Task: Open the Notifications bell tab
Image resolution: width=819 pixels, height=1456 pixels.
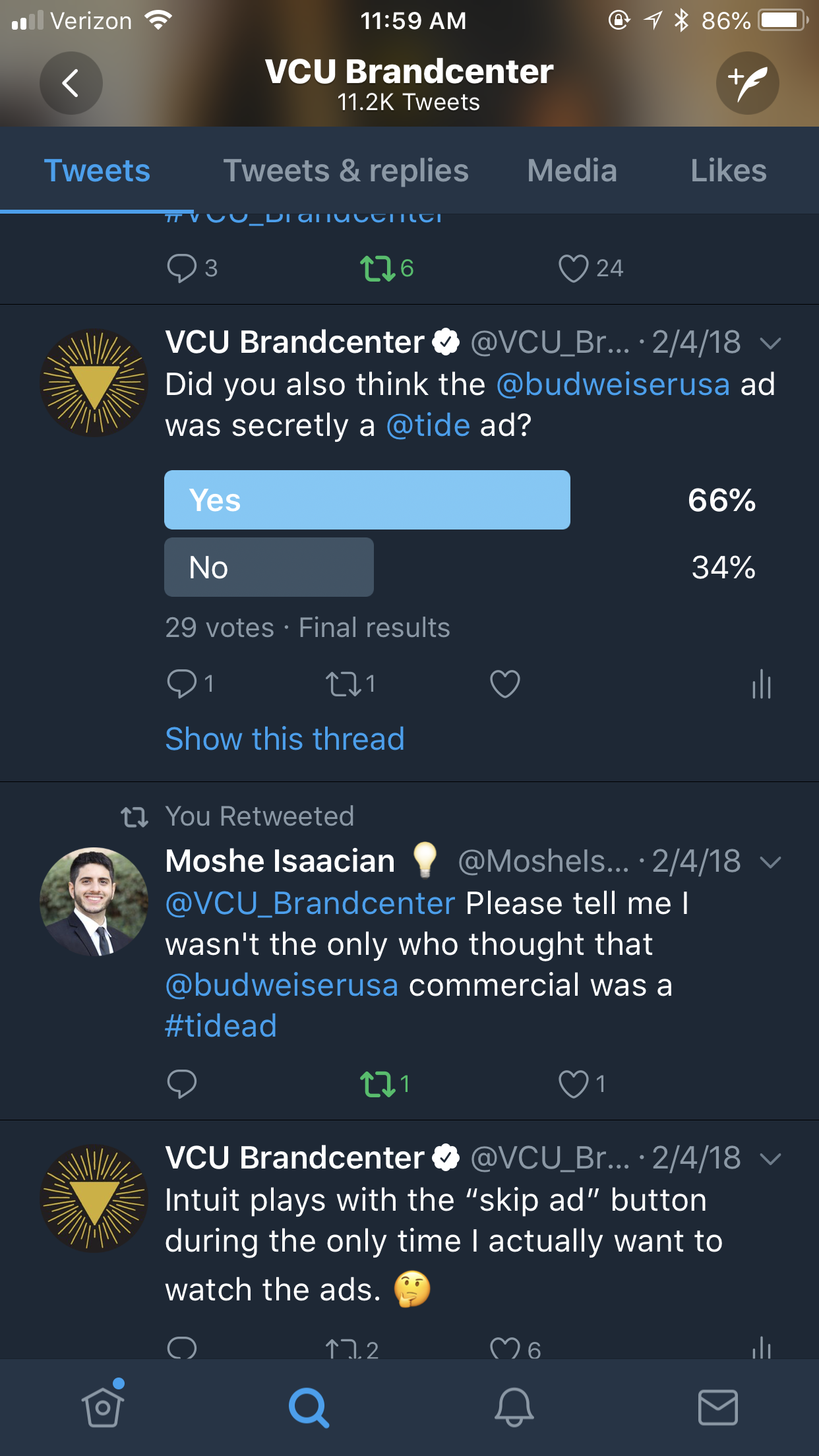Action: point(514,1407)
